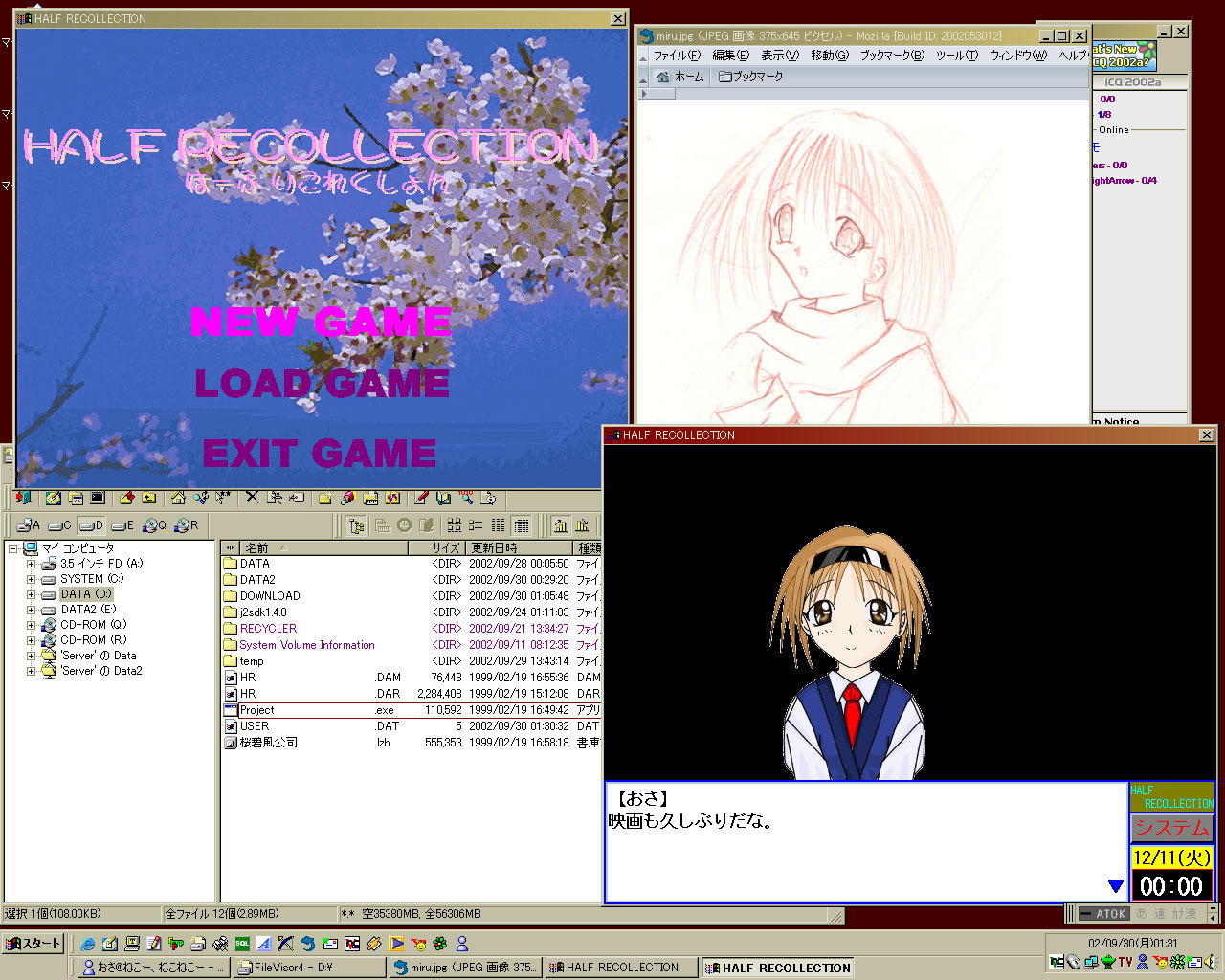Click the red pencil edit icon
1225x980 pixels.
(420, 498)
